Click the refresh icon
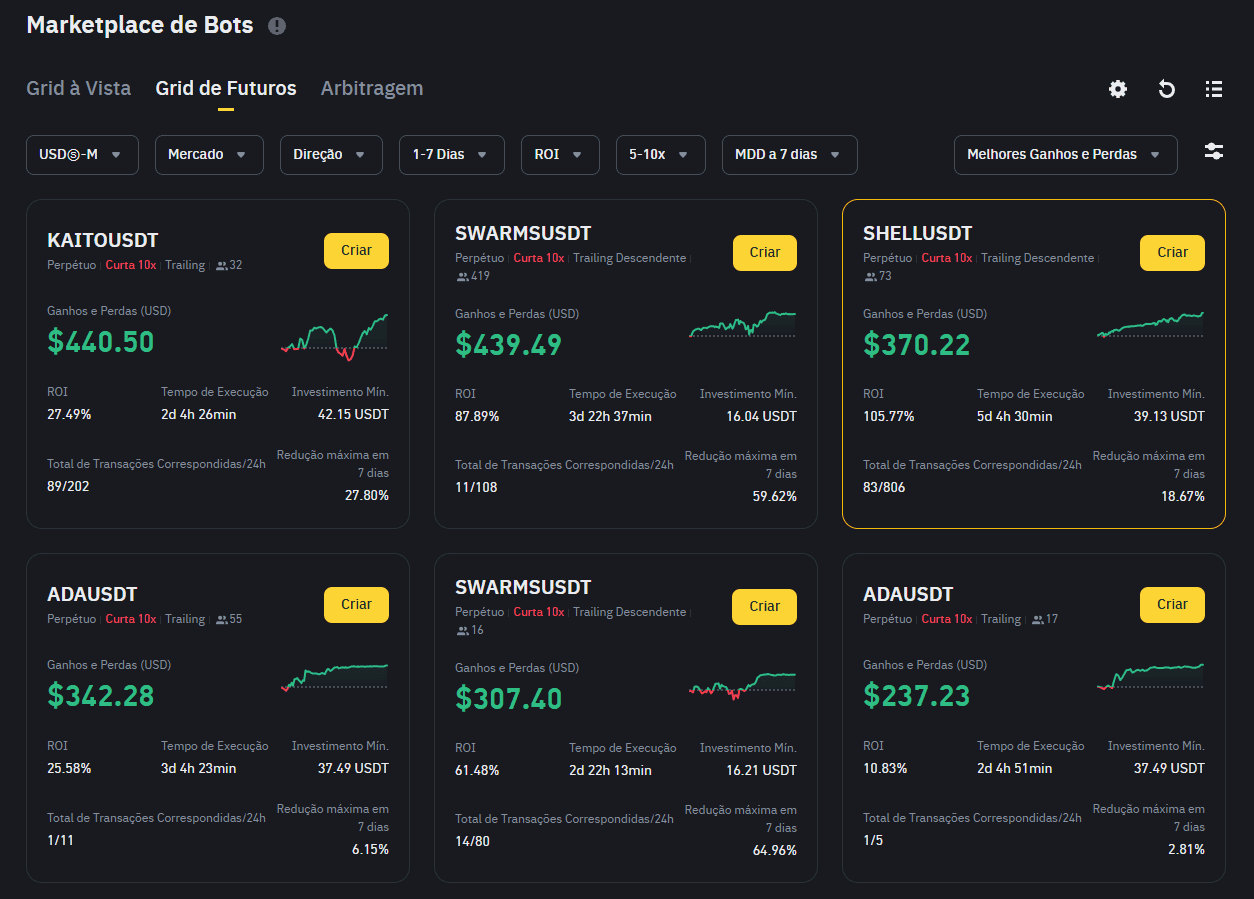 [1166, 89]
